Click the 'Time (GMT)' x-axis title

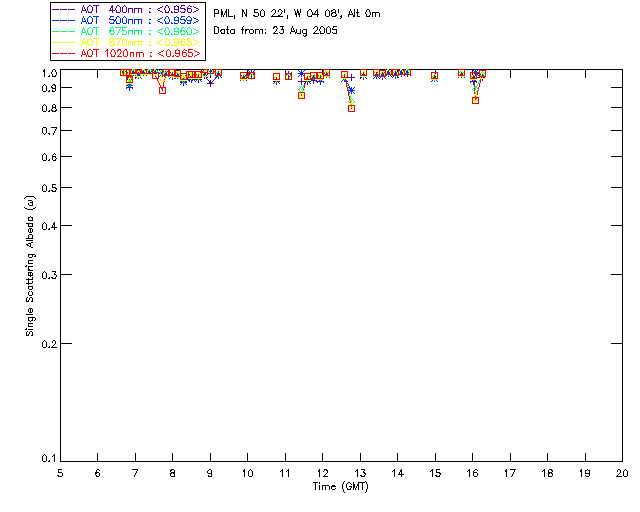pos(340,487)
